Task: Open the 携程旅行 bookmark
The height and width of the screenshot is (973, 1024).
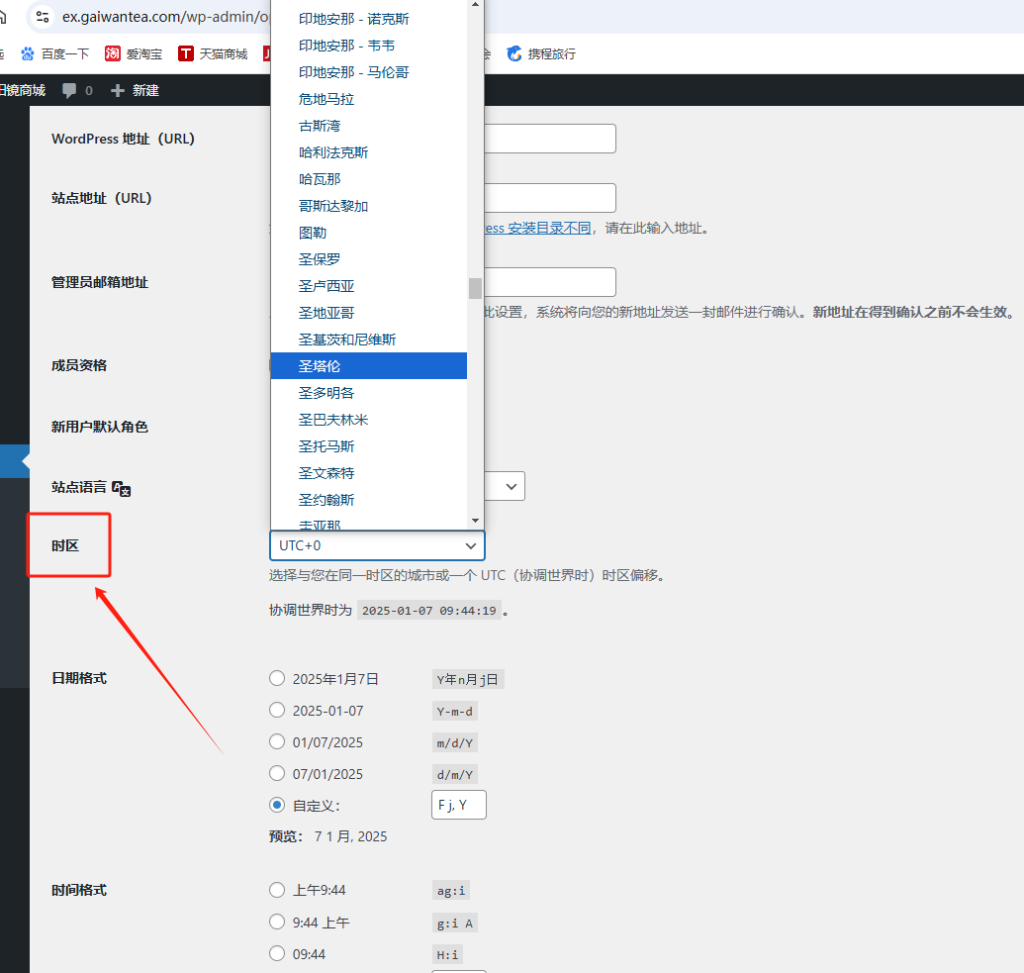Action: point(548,53)
